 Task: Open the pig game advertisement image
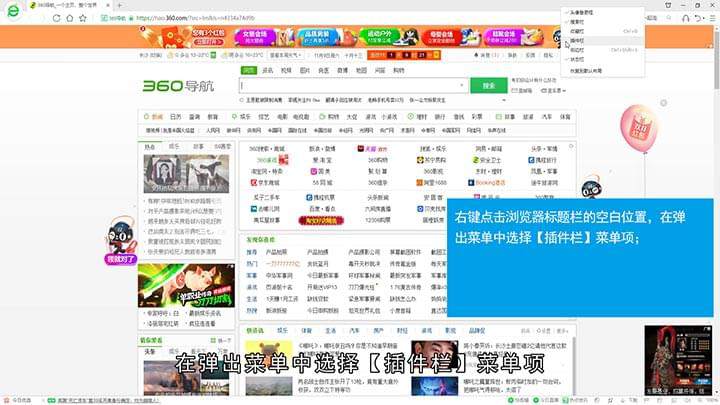(186, 286)
